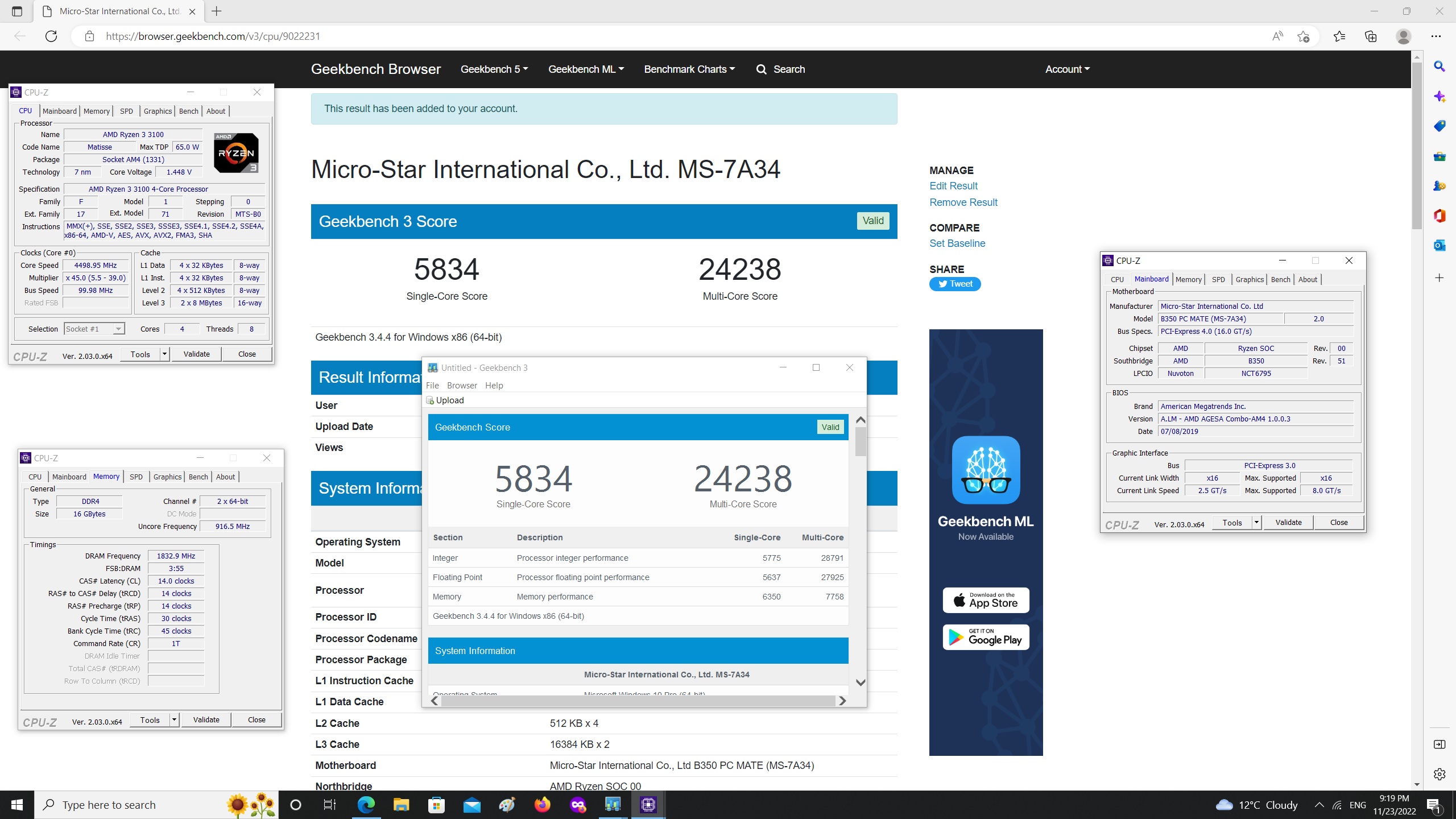
Task: Click the browser page vertical scrollbar
Action: (1416, 145)
